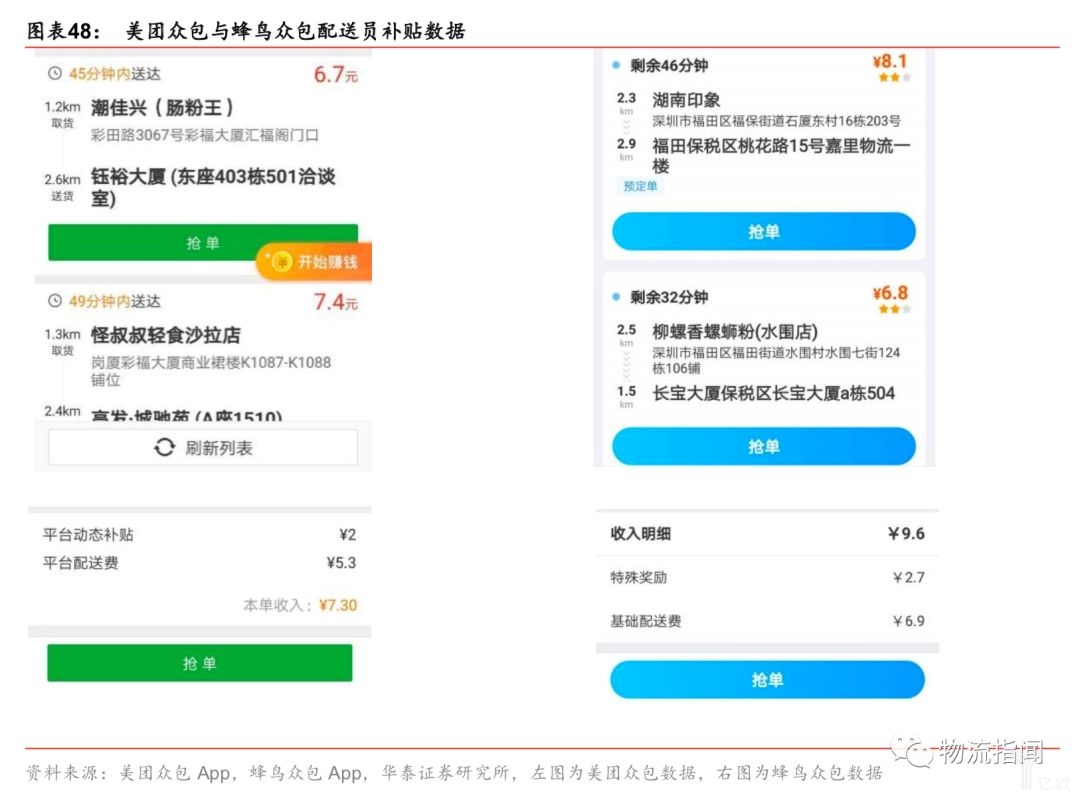Click 2.3 km distance beside 湖南印象

click(x=626, y=103)
